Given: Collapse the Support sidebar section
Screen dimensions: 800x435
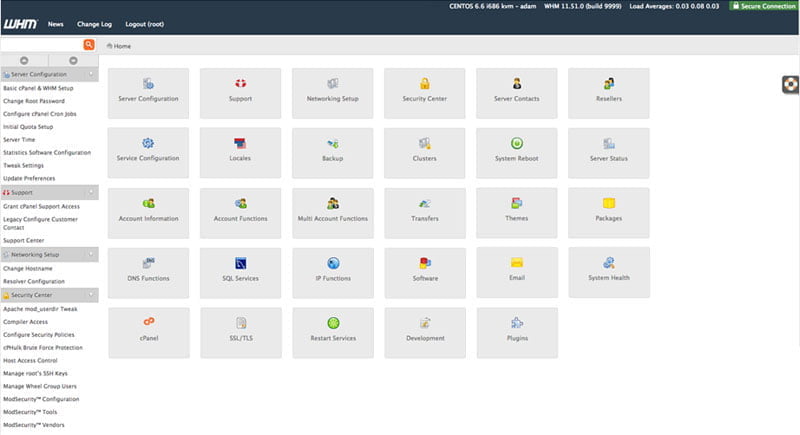Looking at the screenshot, I should point(91,191).
